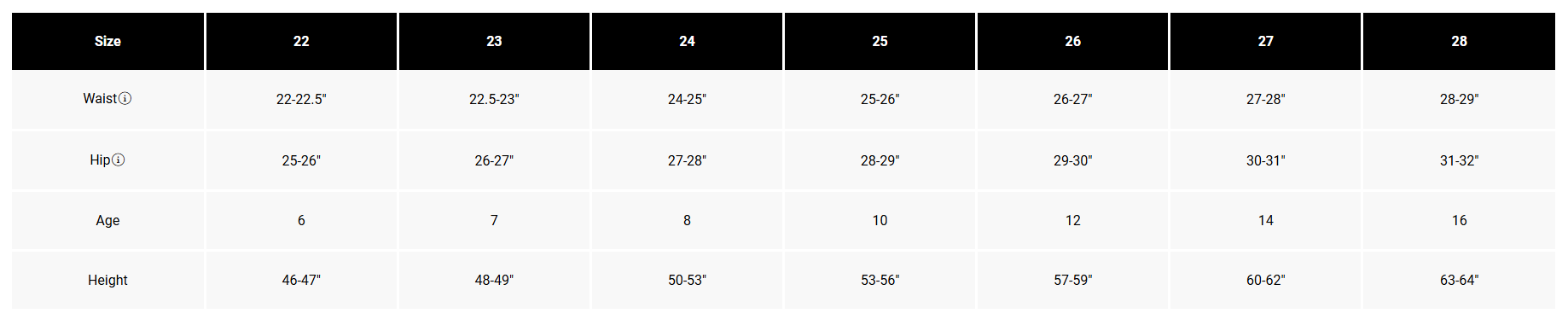Click the 22-22.5" waist cell

tap(301, 99)
